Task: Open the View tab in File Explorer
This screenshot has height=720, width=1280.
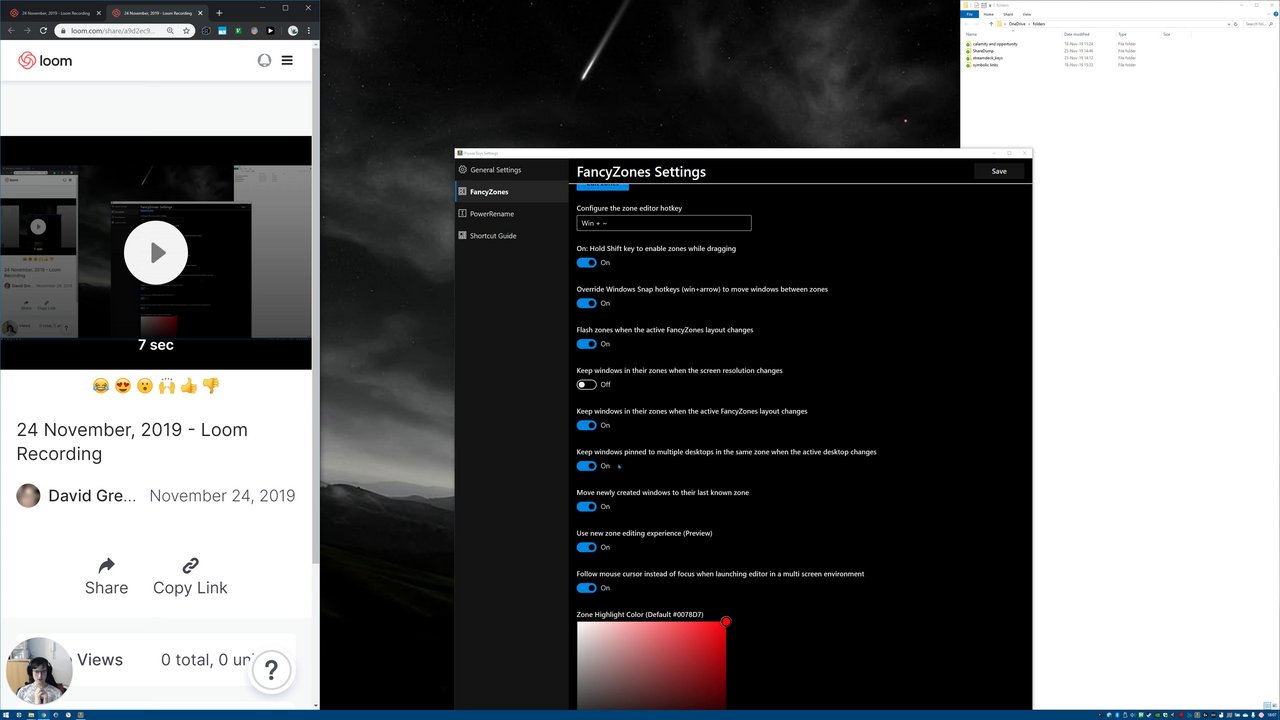Action: click(x=1027, y=15)
